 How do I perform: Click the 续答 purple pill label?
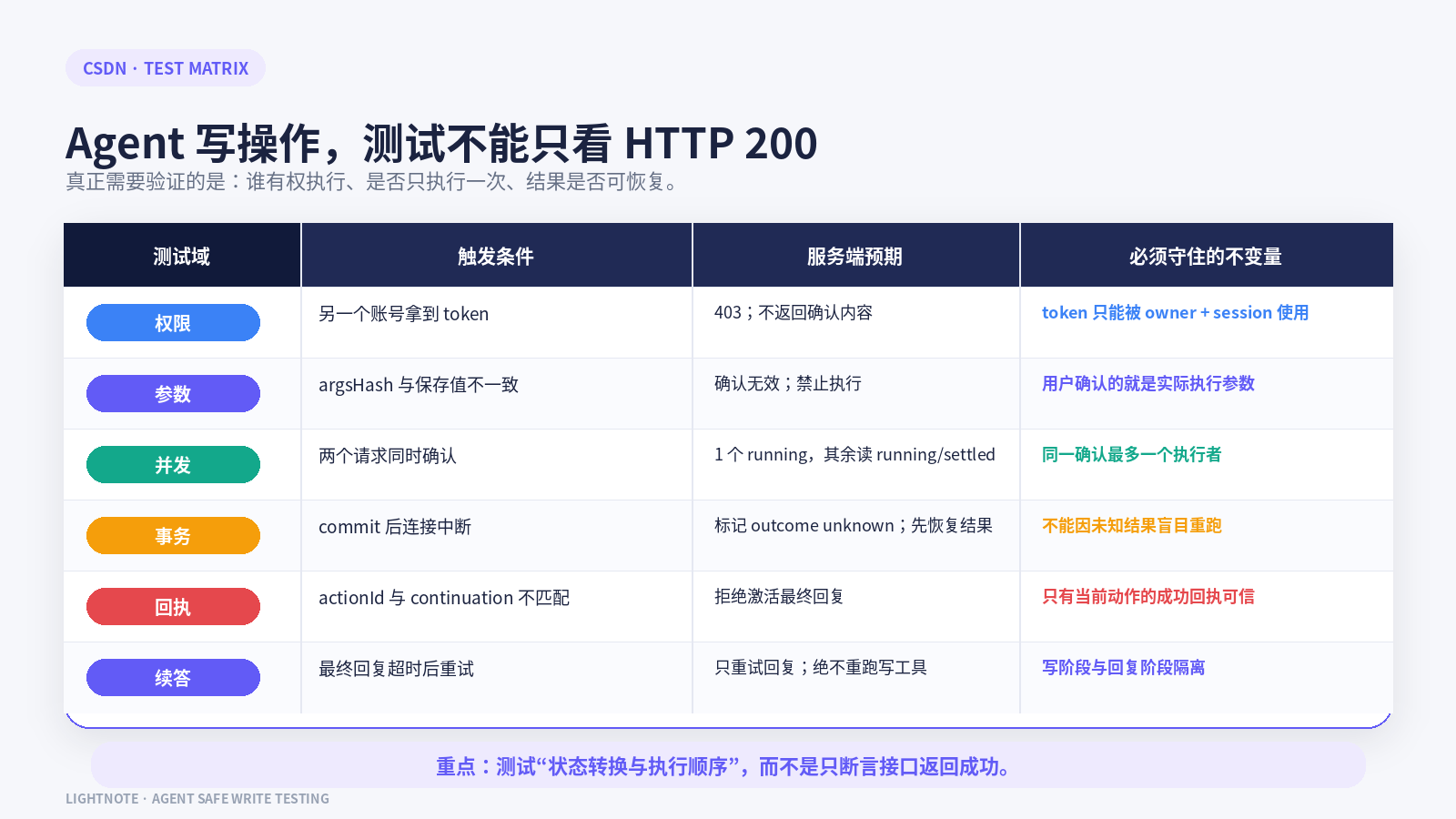pos(173,678)
